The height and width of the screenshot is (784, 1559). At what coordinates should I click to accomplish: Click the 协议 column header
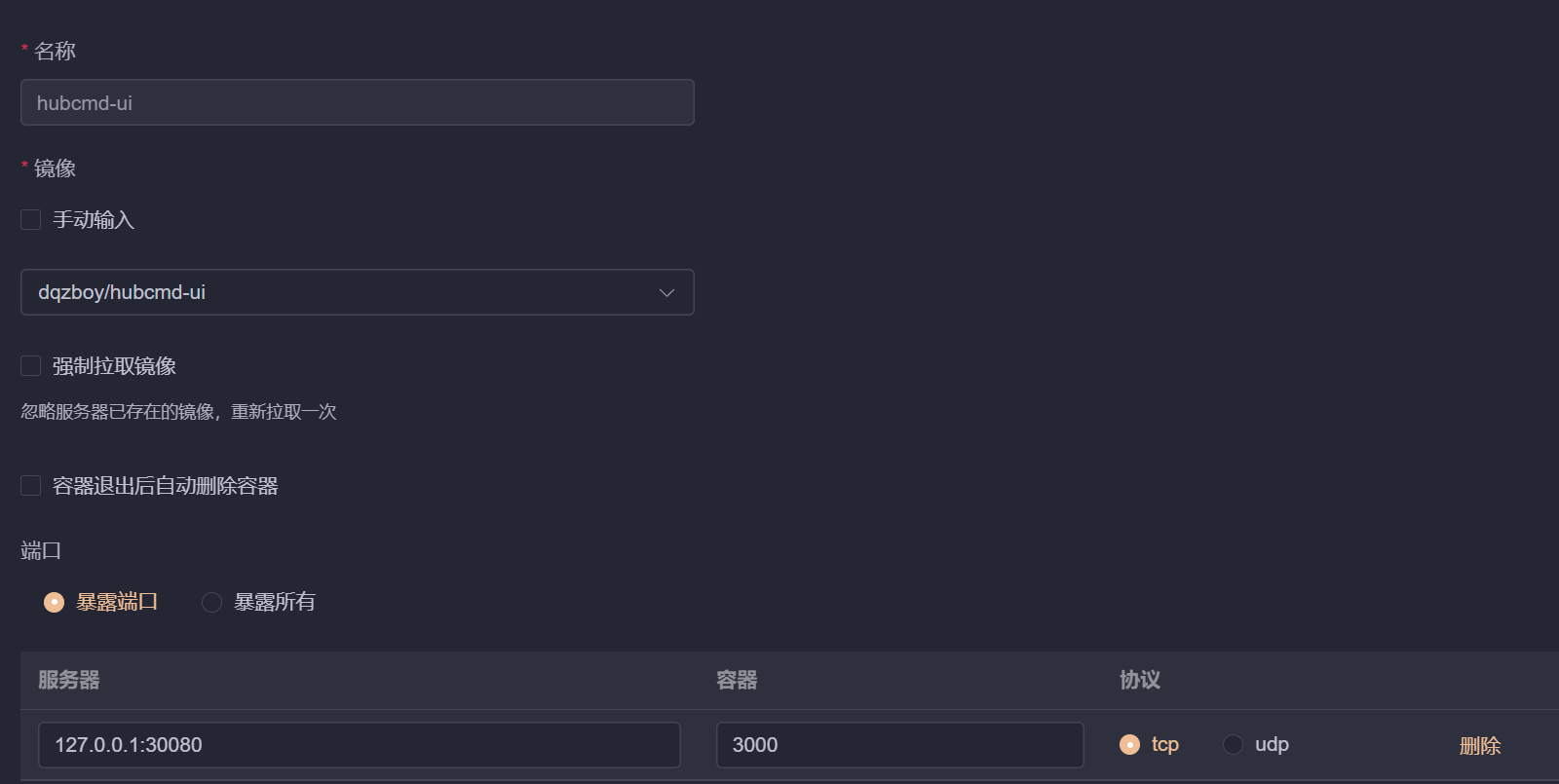[x=1139, y=680]
